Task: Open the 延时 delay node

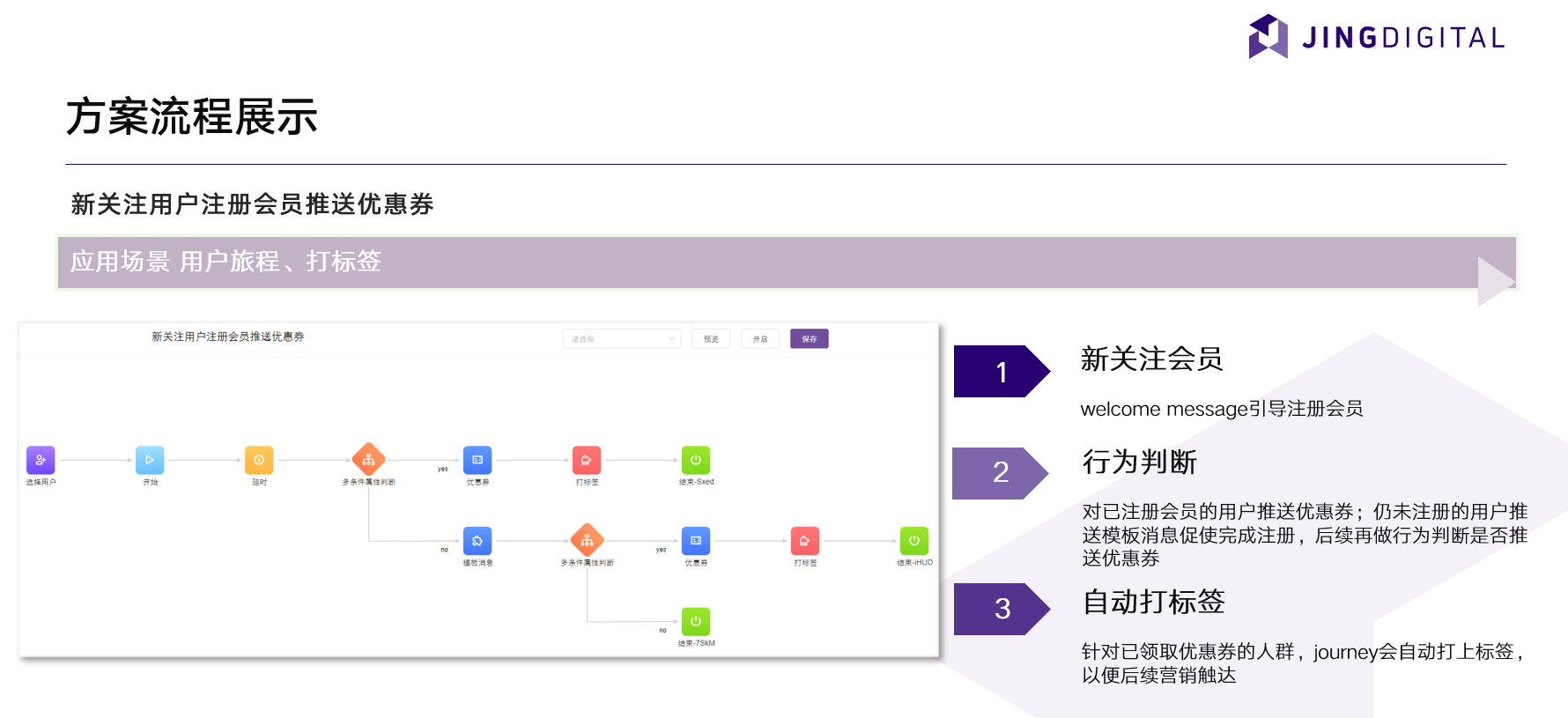Action: (259, 460)
